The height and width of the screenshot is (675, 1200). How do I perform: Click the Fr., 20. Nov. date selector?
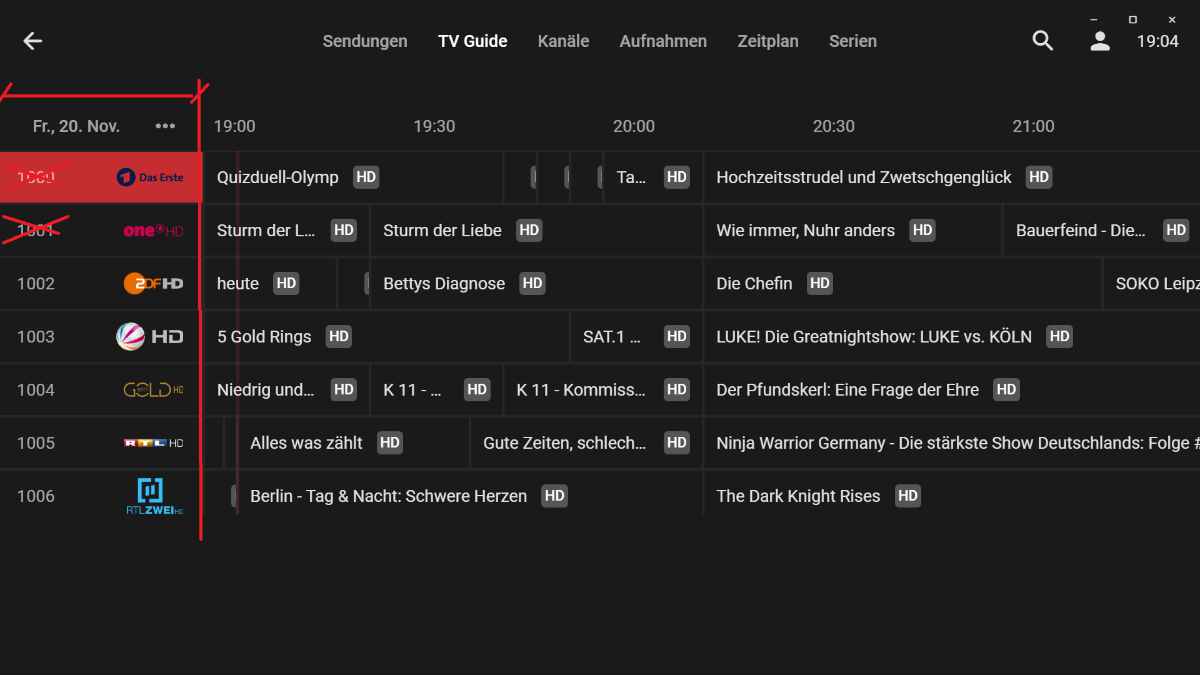76,126
